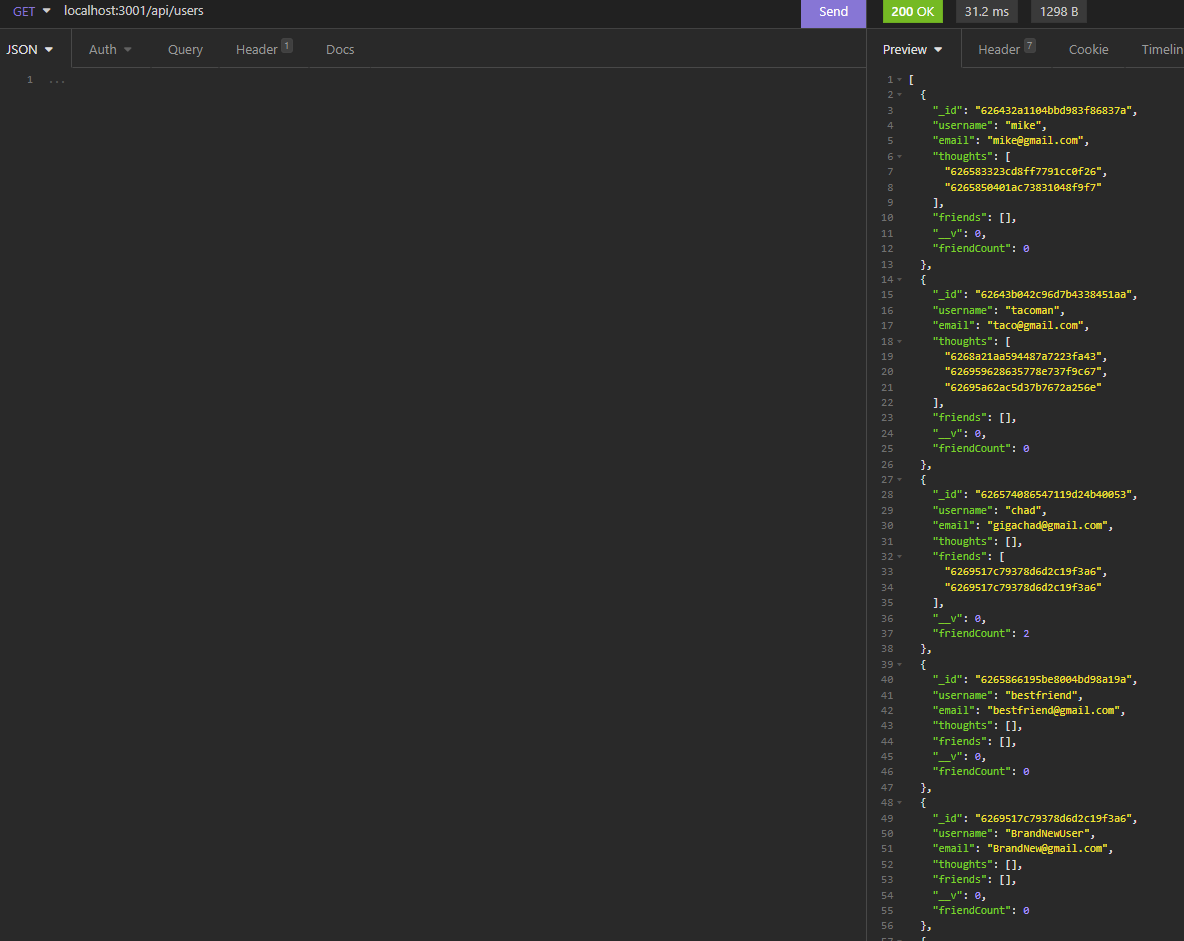
Task: Click the 1298 B response size badge
Action: tap(1058, 11)
